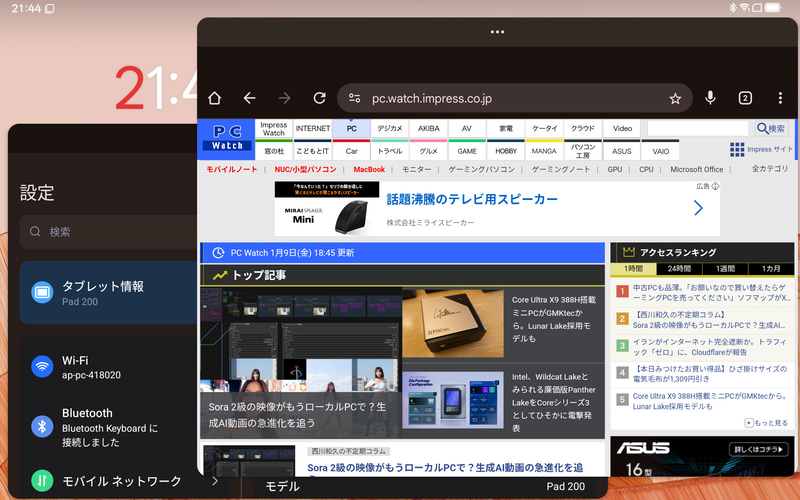Tap the Bluetooth status bar icon
800x500 pixels.
[x=733, y=8]
